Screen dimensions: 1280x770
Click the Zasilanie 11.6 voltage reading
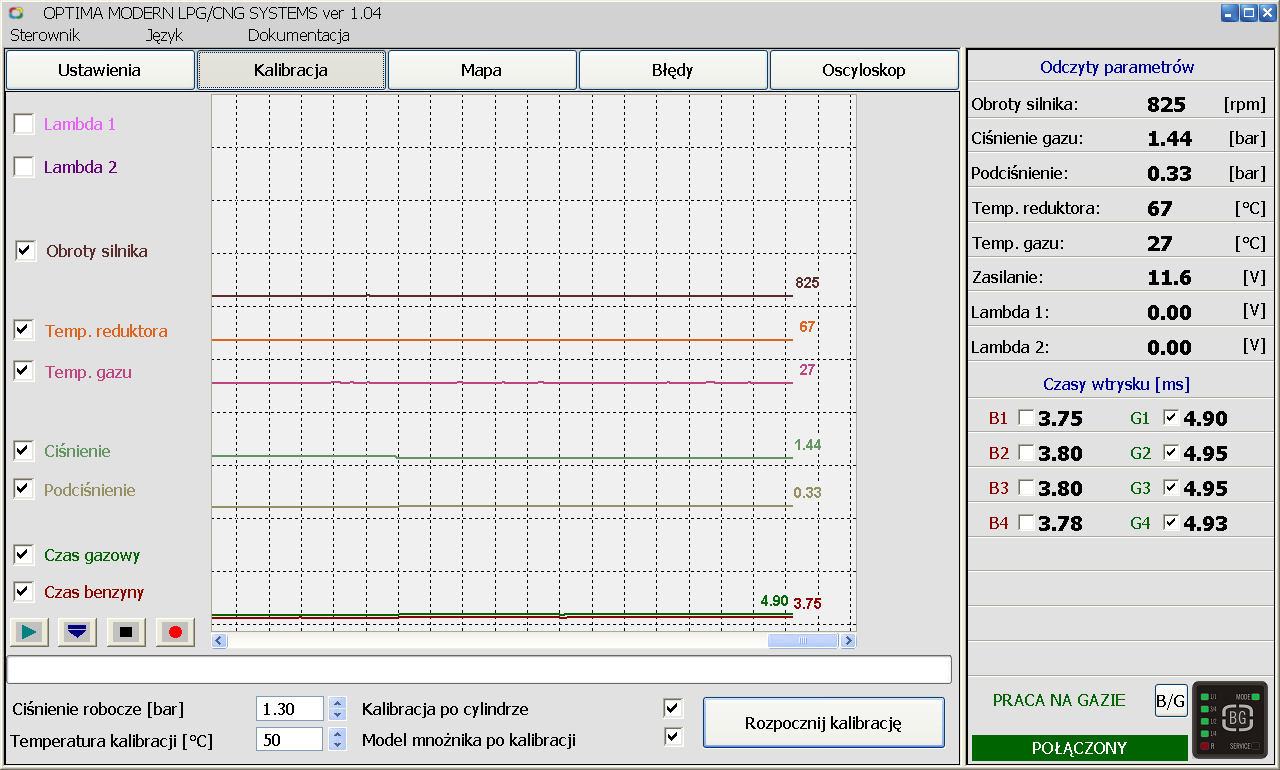(1169, 278)
